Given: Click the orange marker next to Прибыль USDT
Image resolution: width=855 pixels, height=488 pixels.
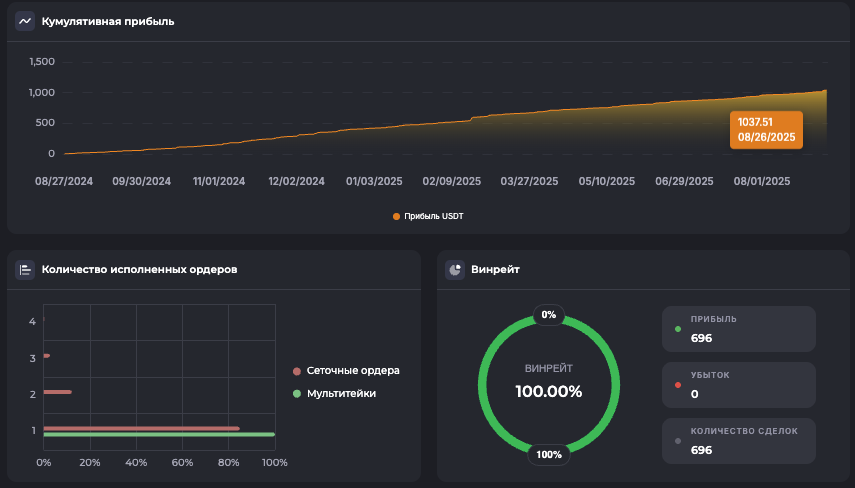Looking at the screenshot, I should (x=397, y=216).
